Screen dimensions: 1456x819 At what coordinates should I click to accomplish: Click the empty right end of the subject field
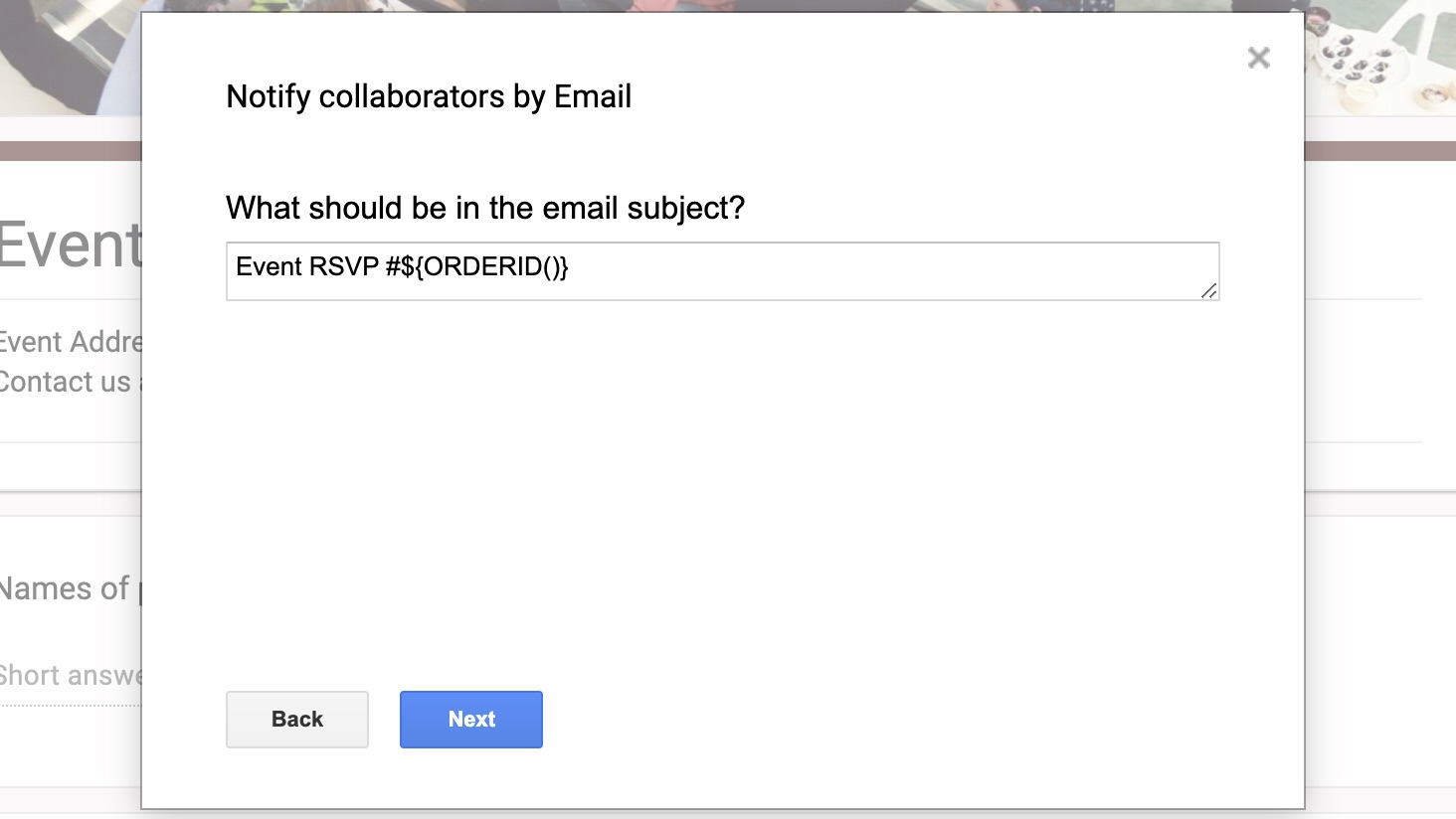[x=995, y=268]
